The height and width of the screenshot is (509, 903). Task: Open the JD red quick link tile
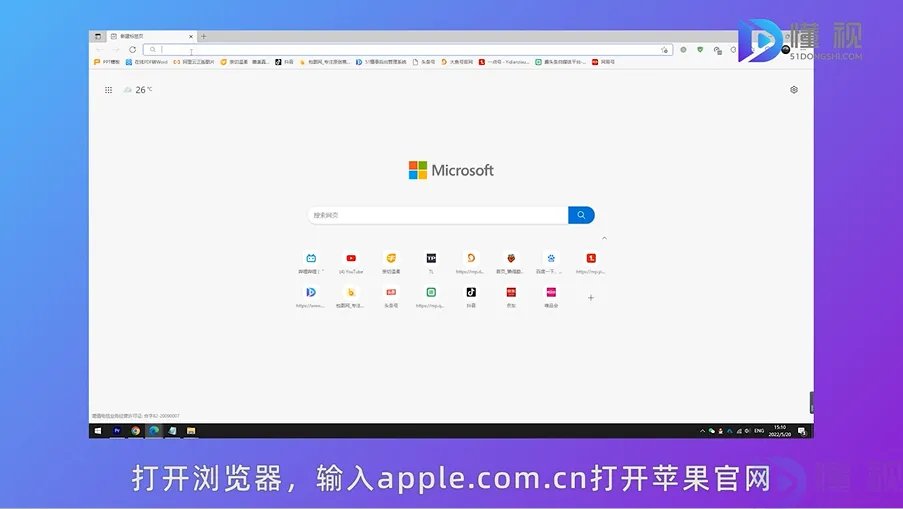tap(511, 293)
